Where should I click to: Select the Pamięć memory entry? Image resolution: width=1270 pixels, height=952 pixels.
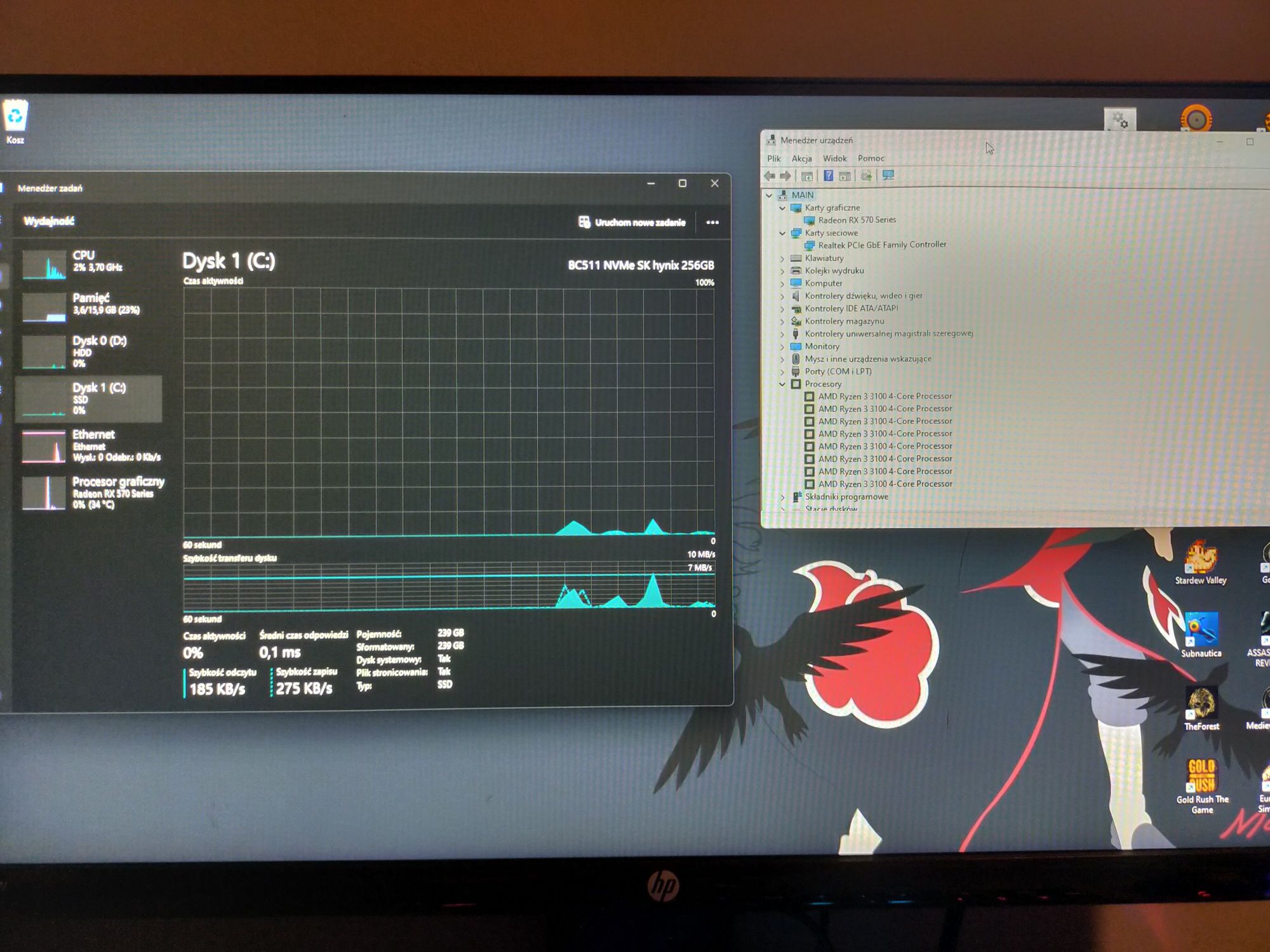click(89, 307)
